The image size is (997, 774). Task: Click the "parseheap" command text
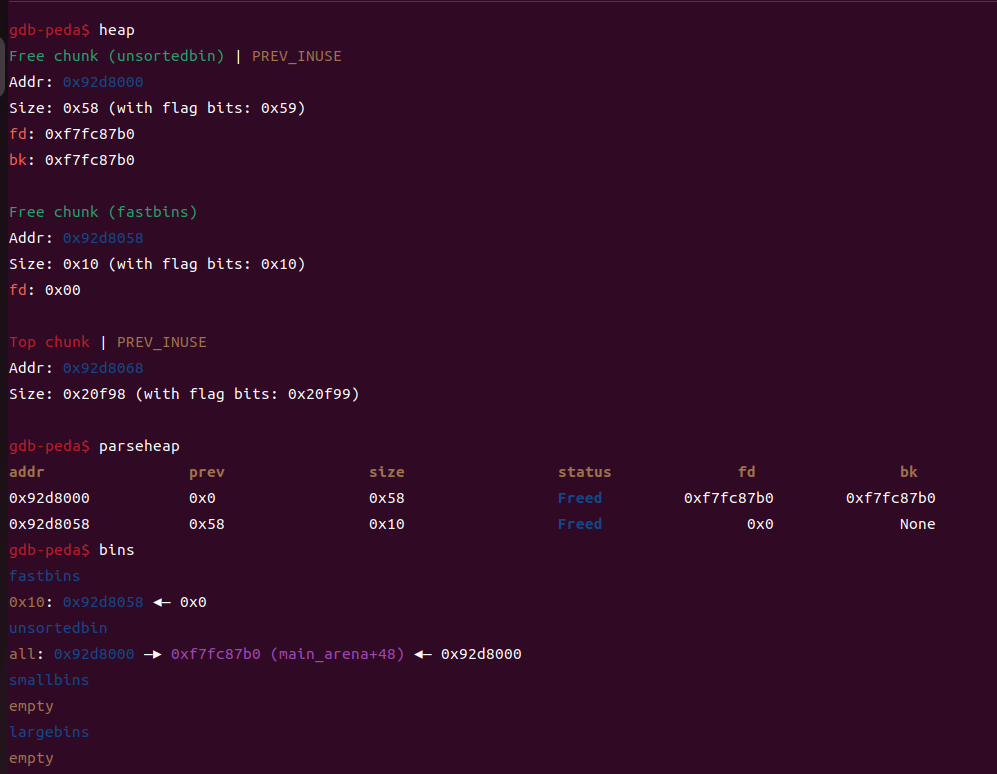(139, 446)
